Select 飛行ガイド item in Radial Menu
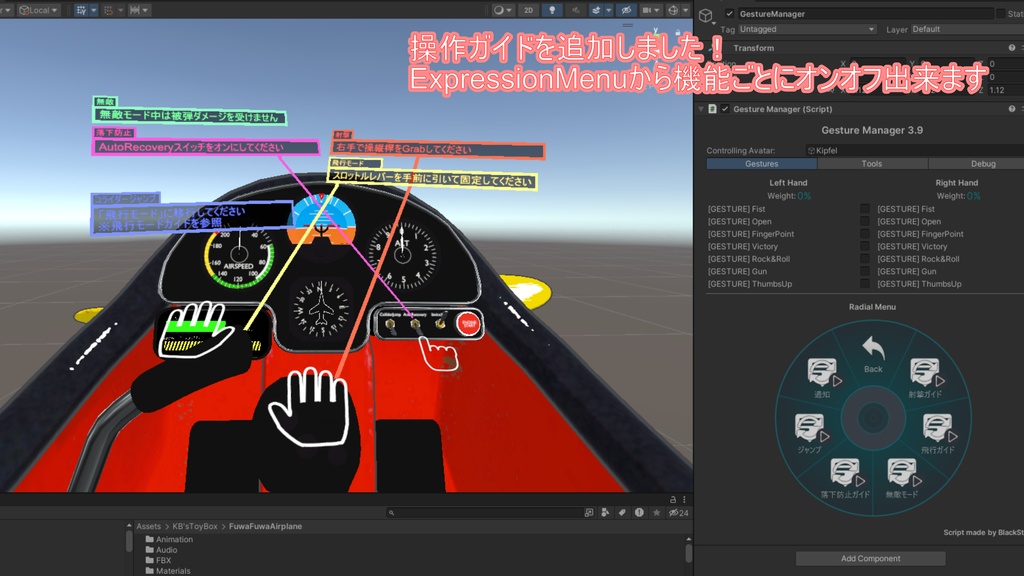 point(938,433)
